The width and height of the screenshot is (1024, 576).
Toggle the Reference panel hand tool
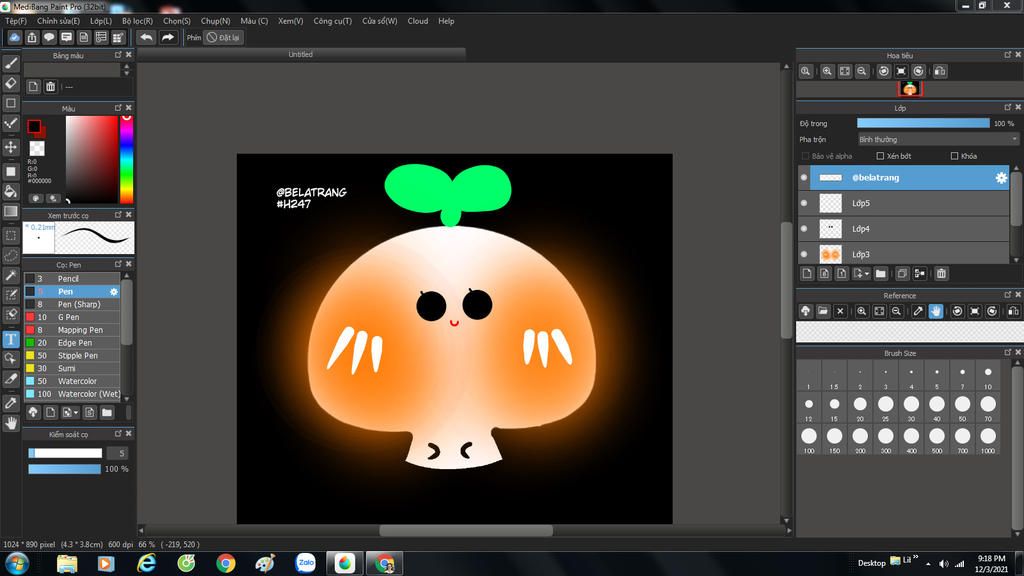(x=936, y=312)
